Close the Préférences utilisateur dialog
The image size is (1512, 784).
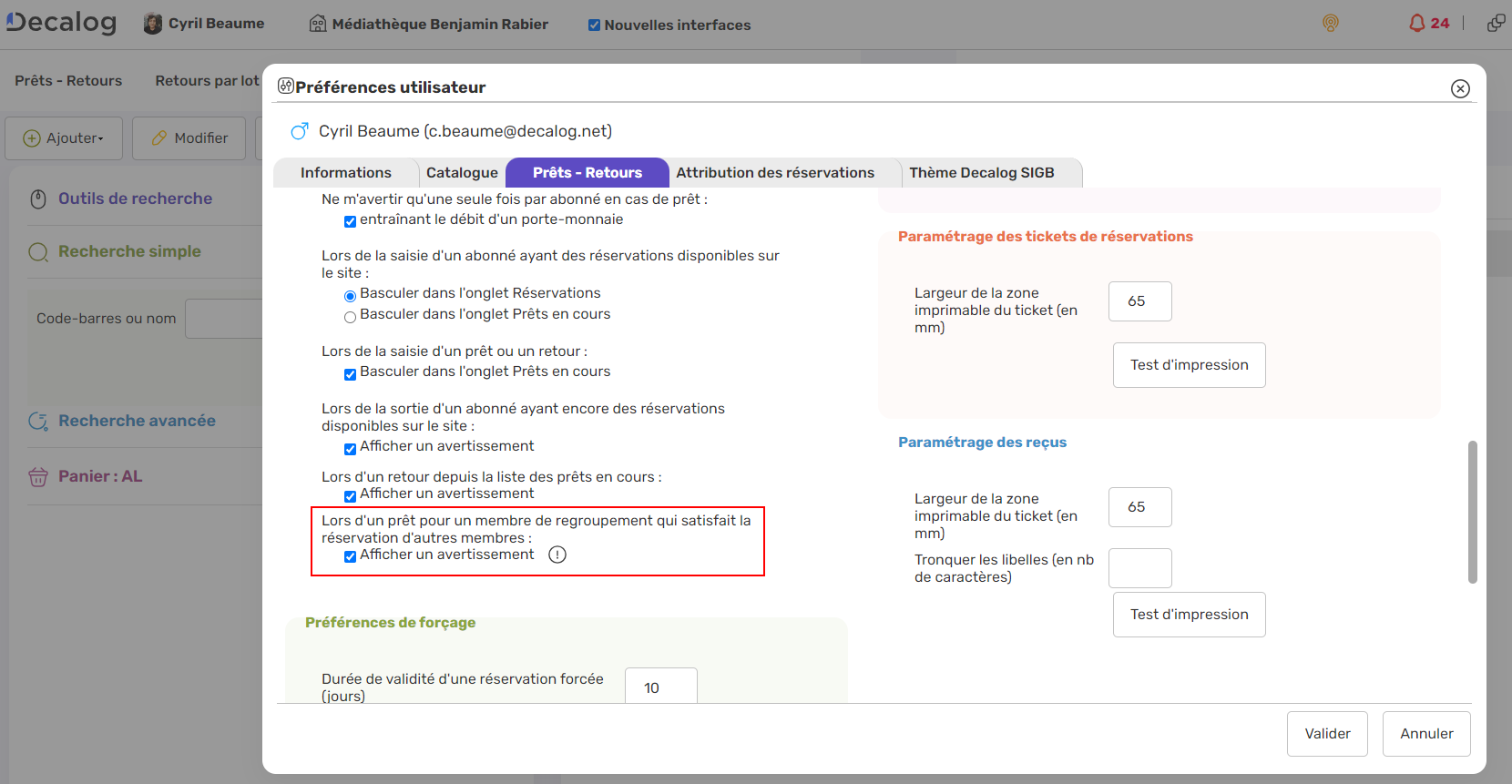[1460, 88]
